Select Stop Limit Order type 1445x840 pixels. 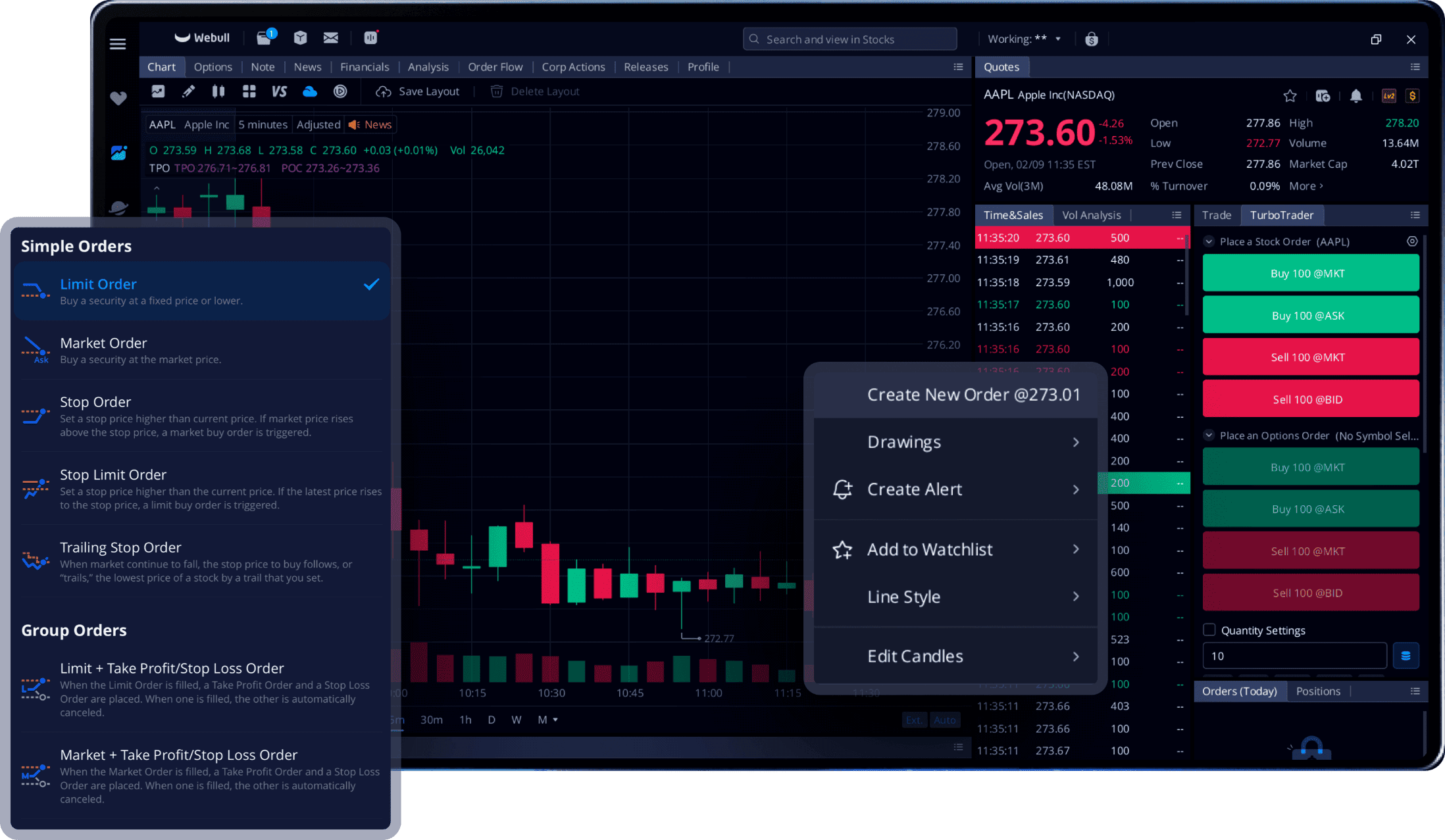click(x=201, y=489)
